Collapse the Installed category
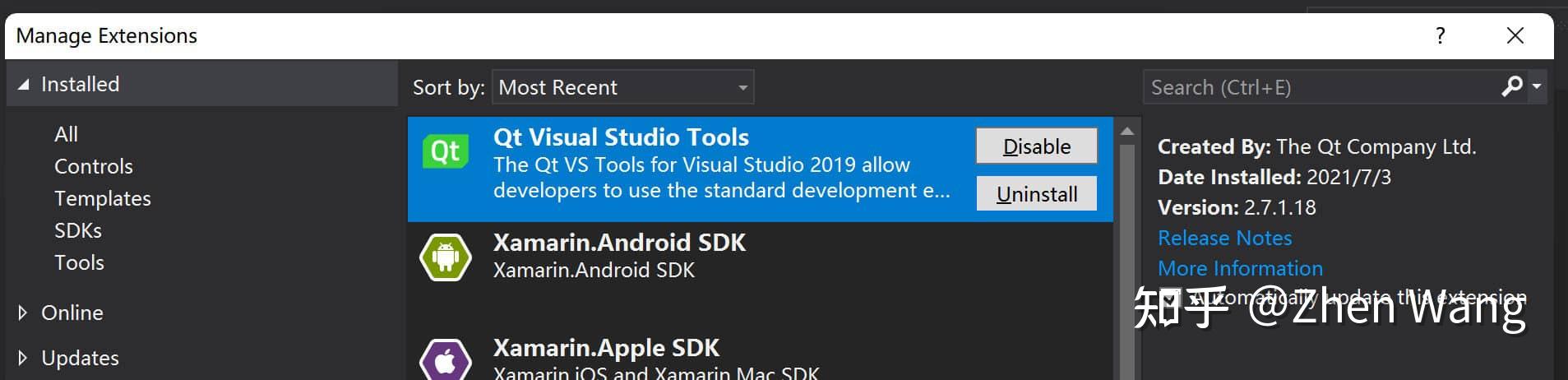Screen dimensions: 1568x380 click(24, 85)
